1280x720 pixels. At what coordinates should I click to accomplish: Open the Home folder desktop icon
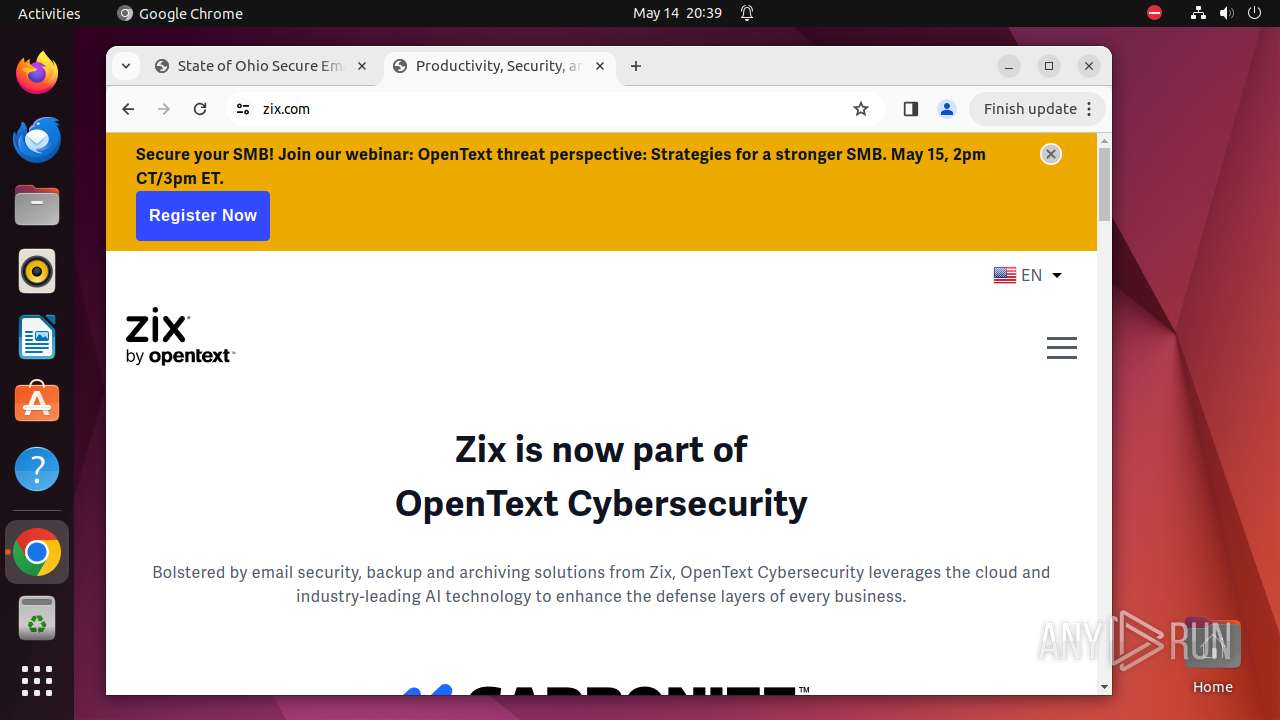point(1212,657)
